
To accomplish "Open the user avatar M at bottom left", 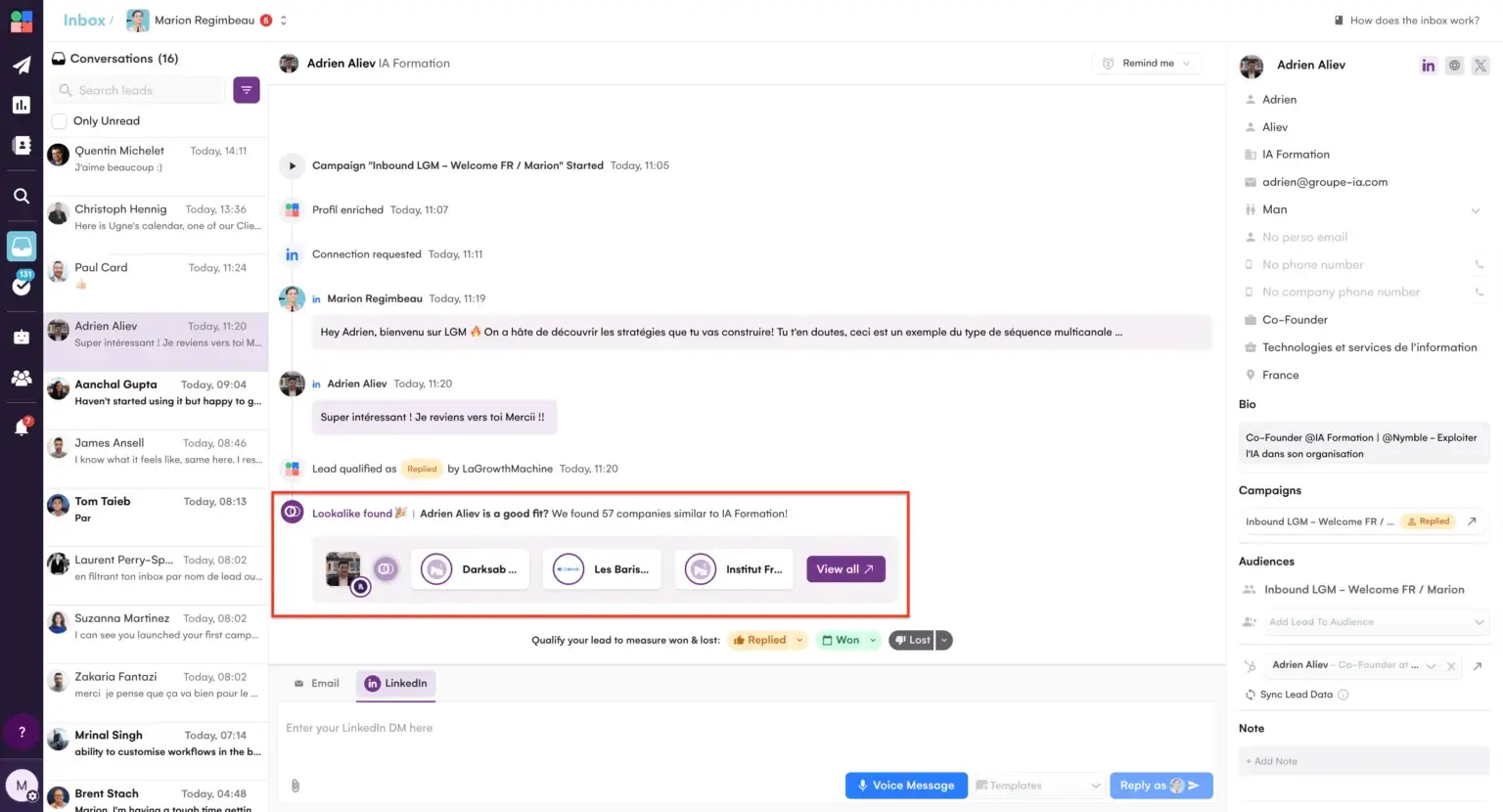I will click(x=22, y=786).
